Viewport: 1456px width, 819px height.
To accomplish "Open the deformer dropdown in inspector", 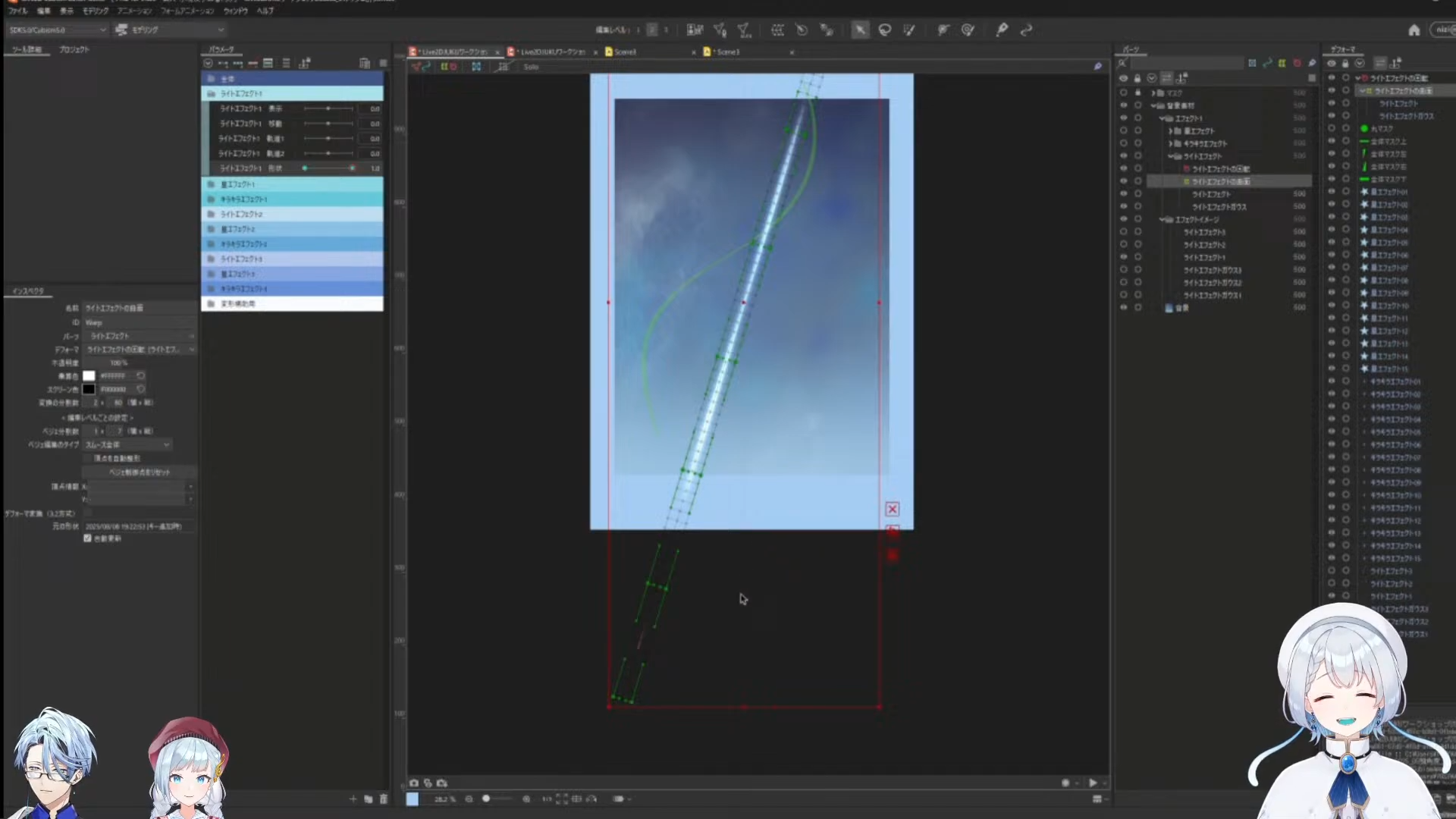I will [140, 350].
